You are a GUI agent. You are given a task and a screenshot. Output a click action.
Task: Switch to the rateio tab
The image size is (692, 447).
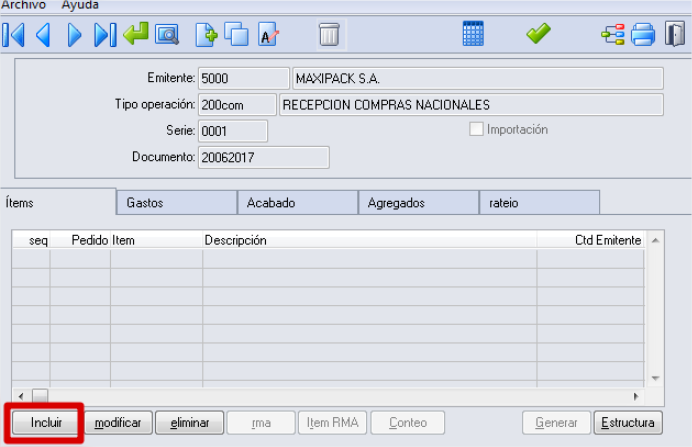tap(539, 203)
